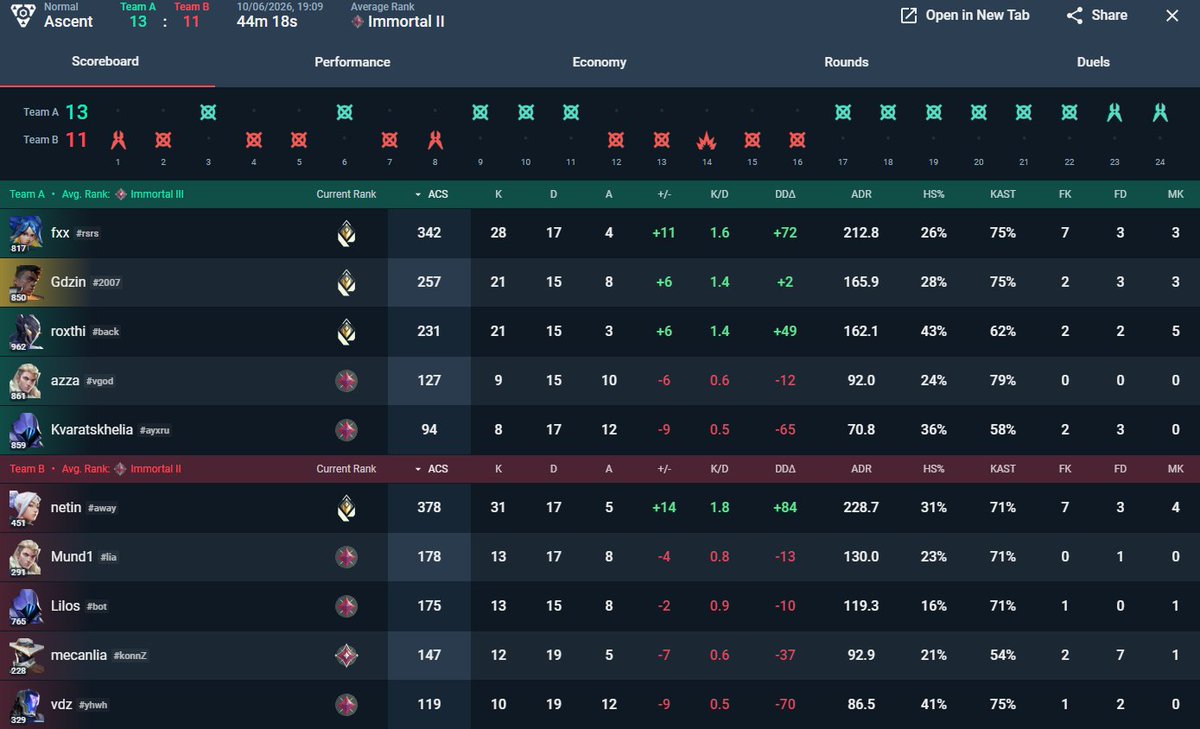Select round 6 Team A win icon
Image resolution: width=1200 pixels, height=729 pixels.
[x=344, y=112]
